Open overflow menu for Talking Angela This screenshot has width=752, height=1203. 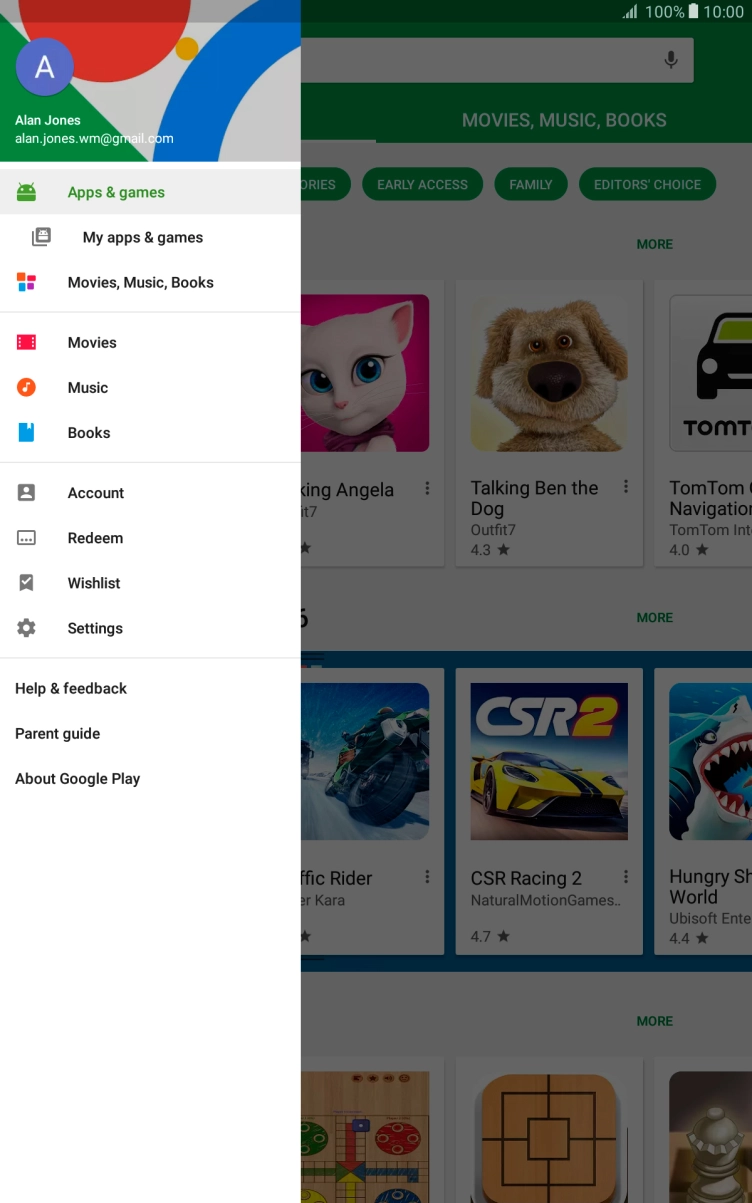click(427, 488)
